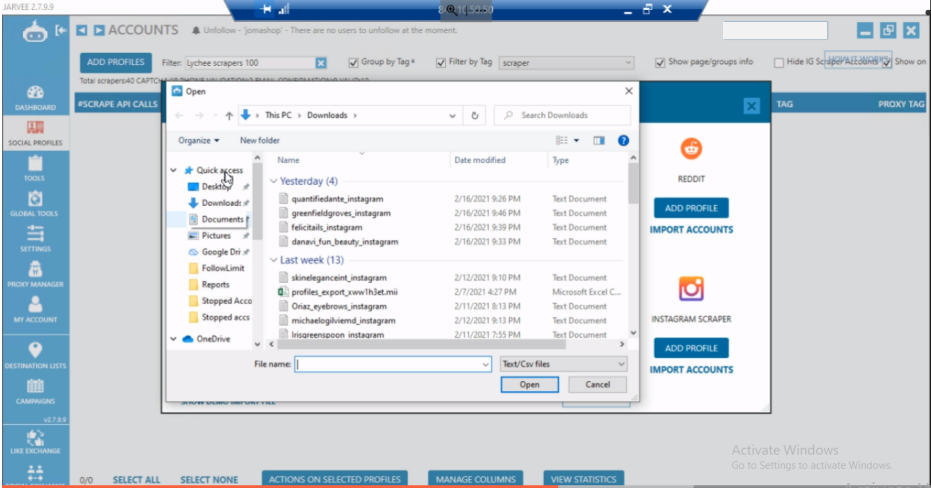
Task: Click ADD PROFILE under Instagram Scraper
Action: (x=691, y=348)
